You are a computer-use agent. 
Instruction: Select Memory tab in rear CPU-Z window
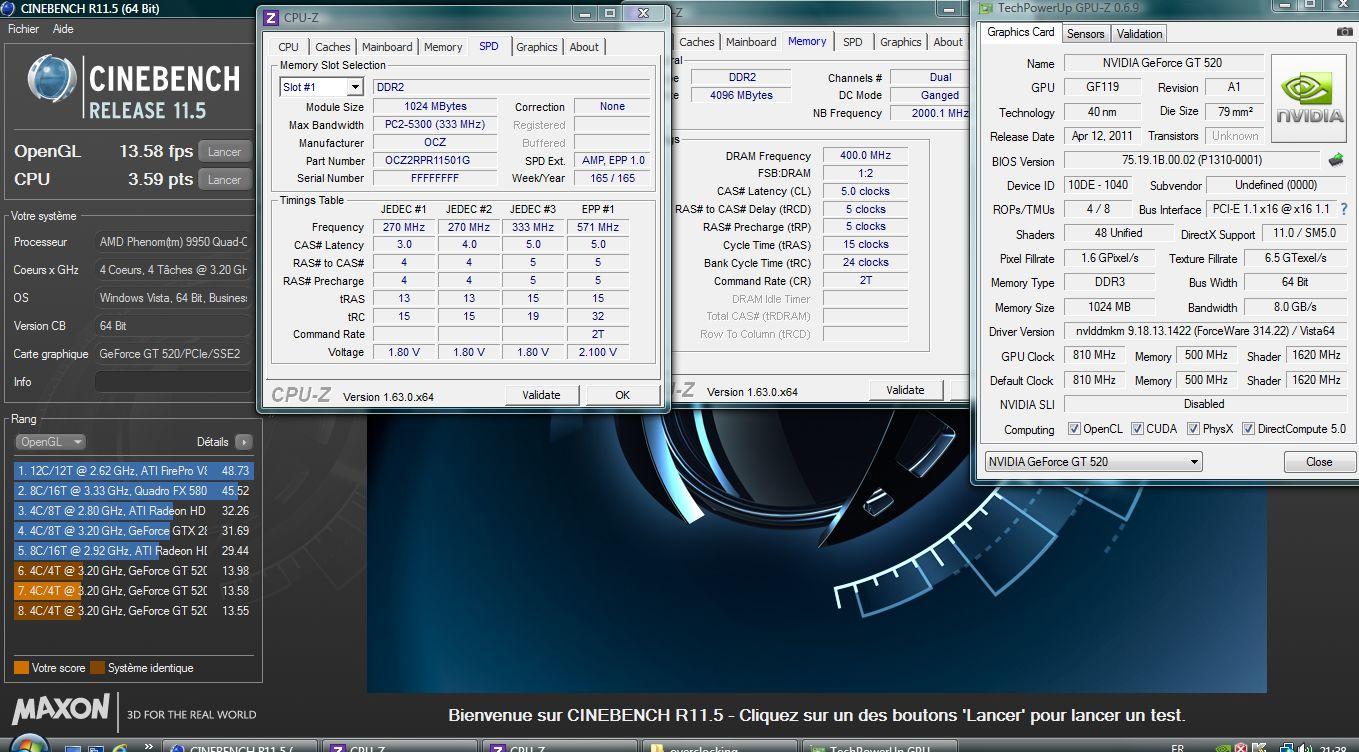click(807, 41)
